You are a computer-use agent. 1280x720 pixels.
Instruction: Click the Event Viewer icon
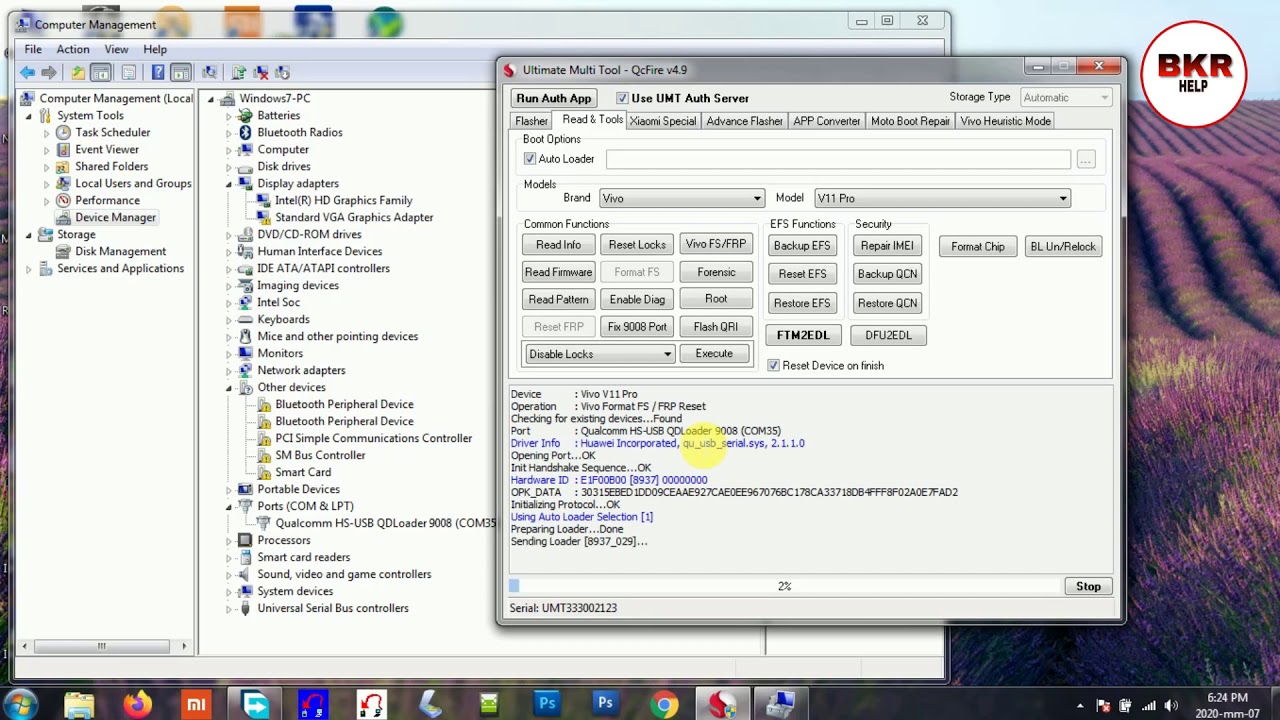[63, 149]
